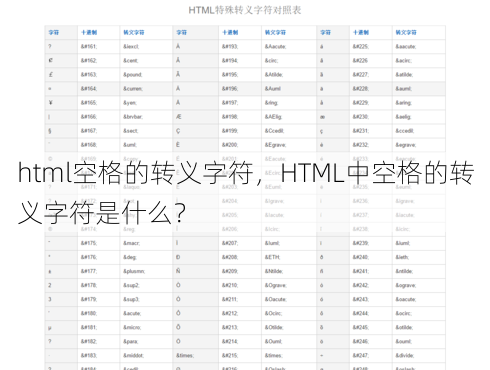Screen dimensions: 490x370
Task: Click the "&Aacute;" entity cell
Action: pyautogui.click(x=289, y=47)
